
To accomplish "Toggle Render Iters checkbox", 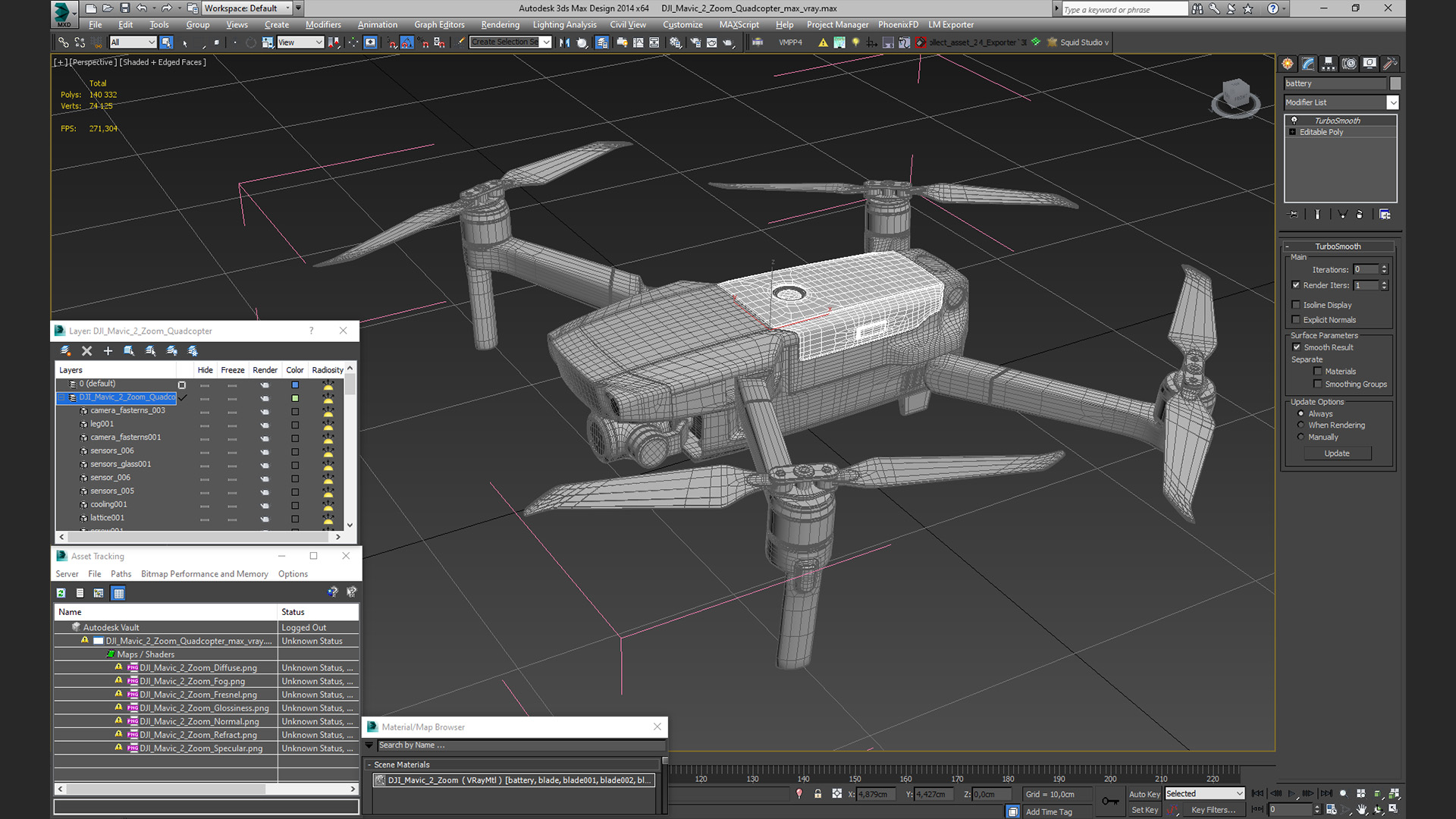I will 1296,285.
